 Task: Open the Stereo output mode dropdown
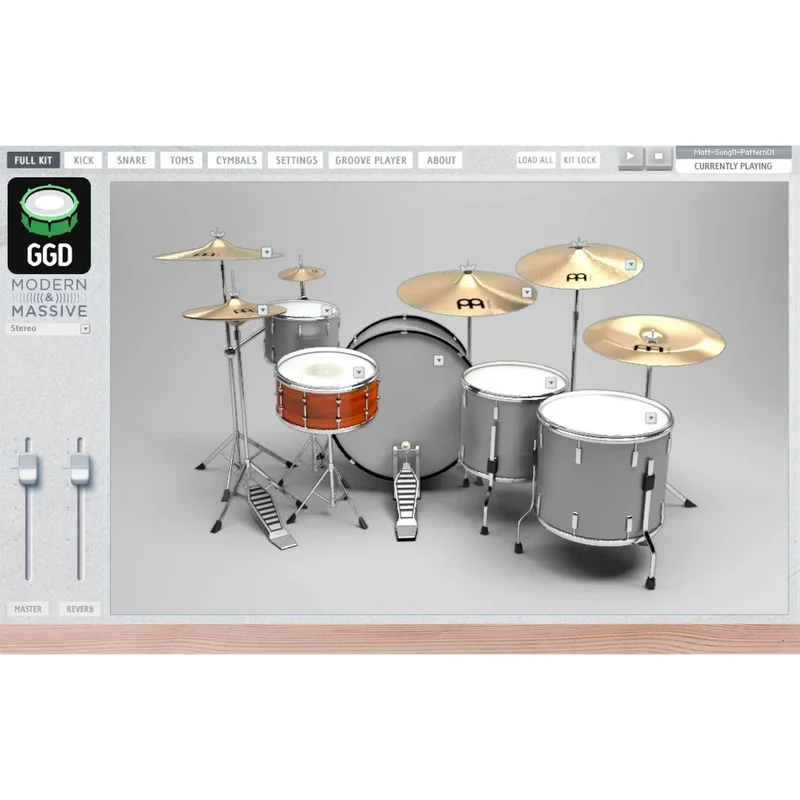click(x=49, y=329)
